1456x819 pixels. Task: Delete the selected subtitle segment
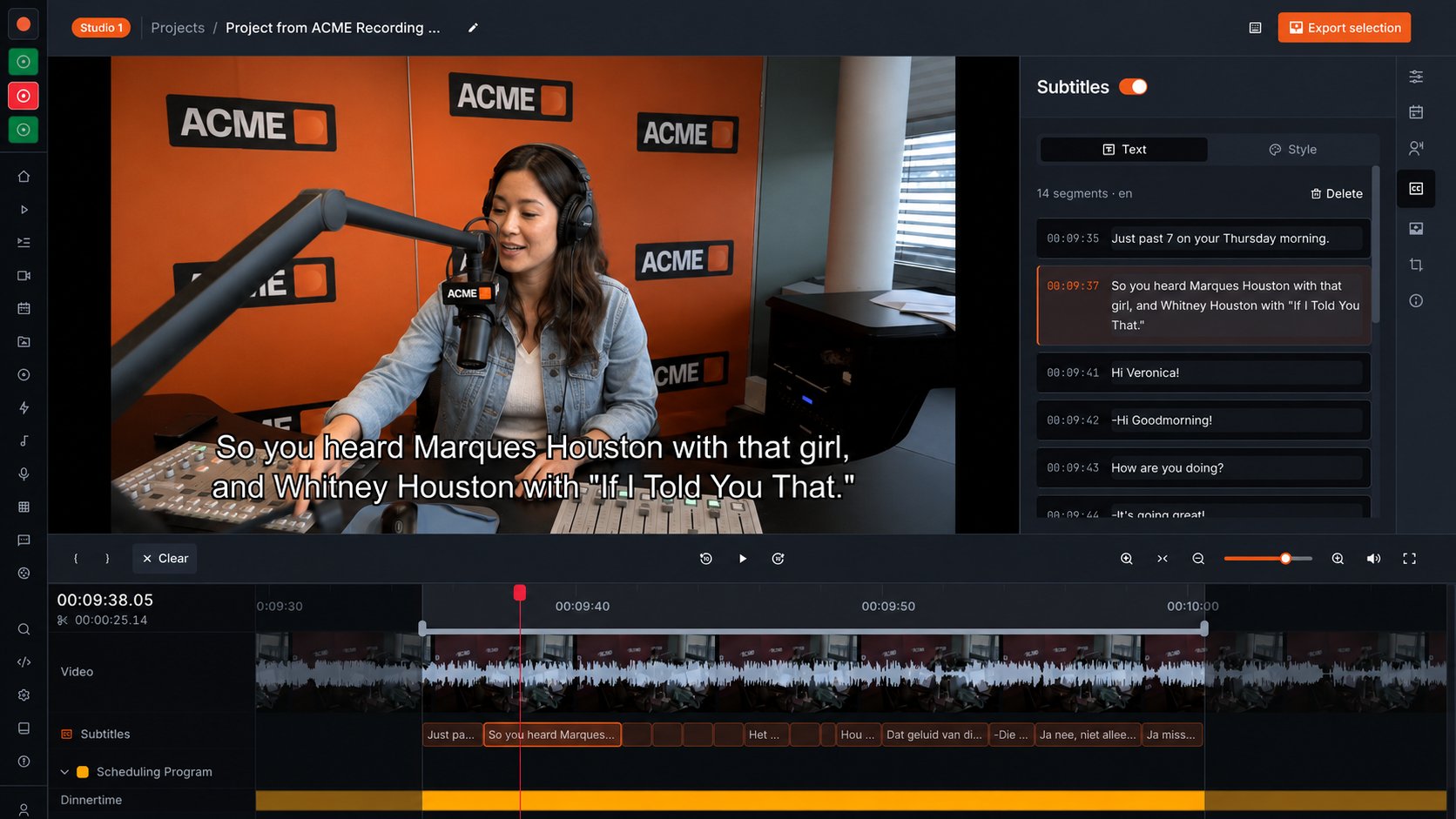pos(1337,194)
